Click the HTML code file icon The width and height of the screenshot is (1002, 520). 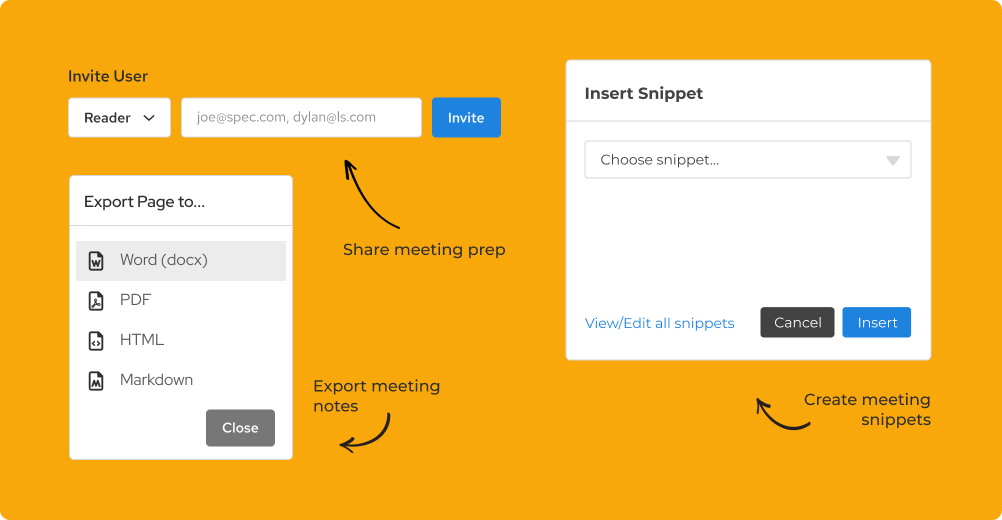[96, 341]
